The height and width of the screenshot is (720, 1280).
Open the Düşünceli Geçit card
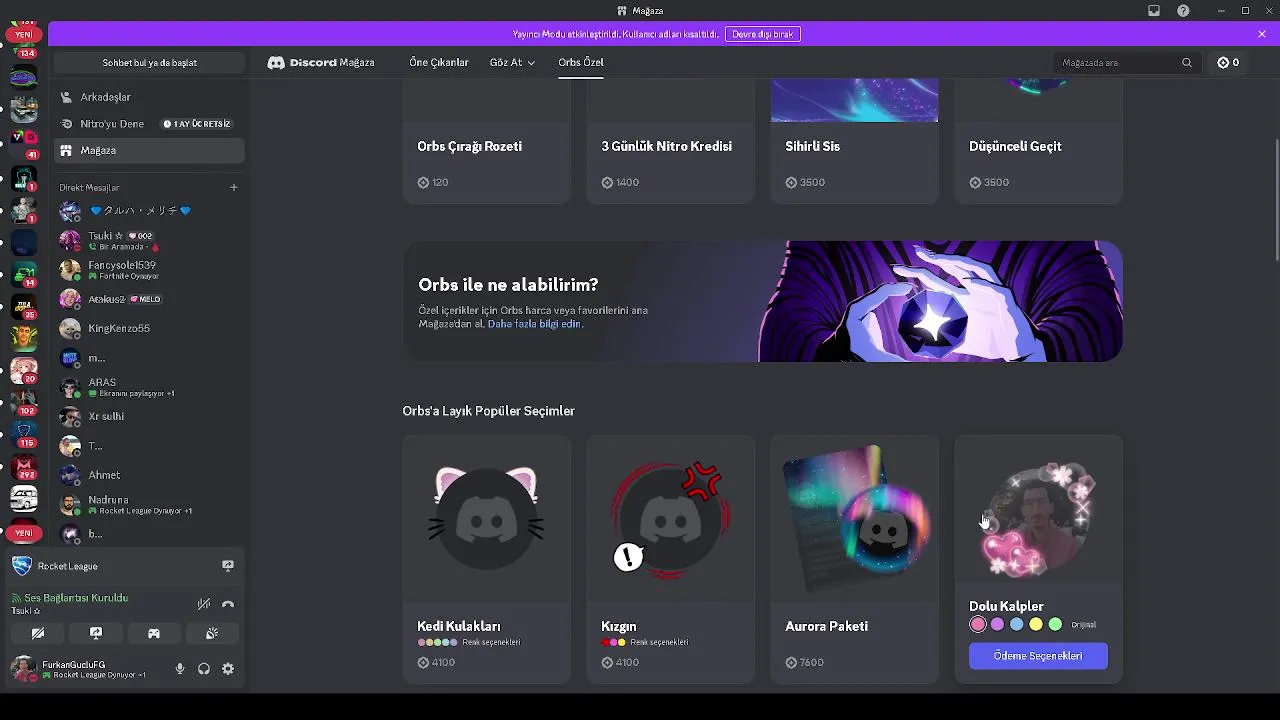[1038, 141]
